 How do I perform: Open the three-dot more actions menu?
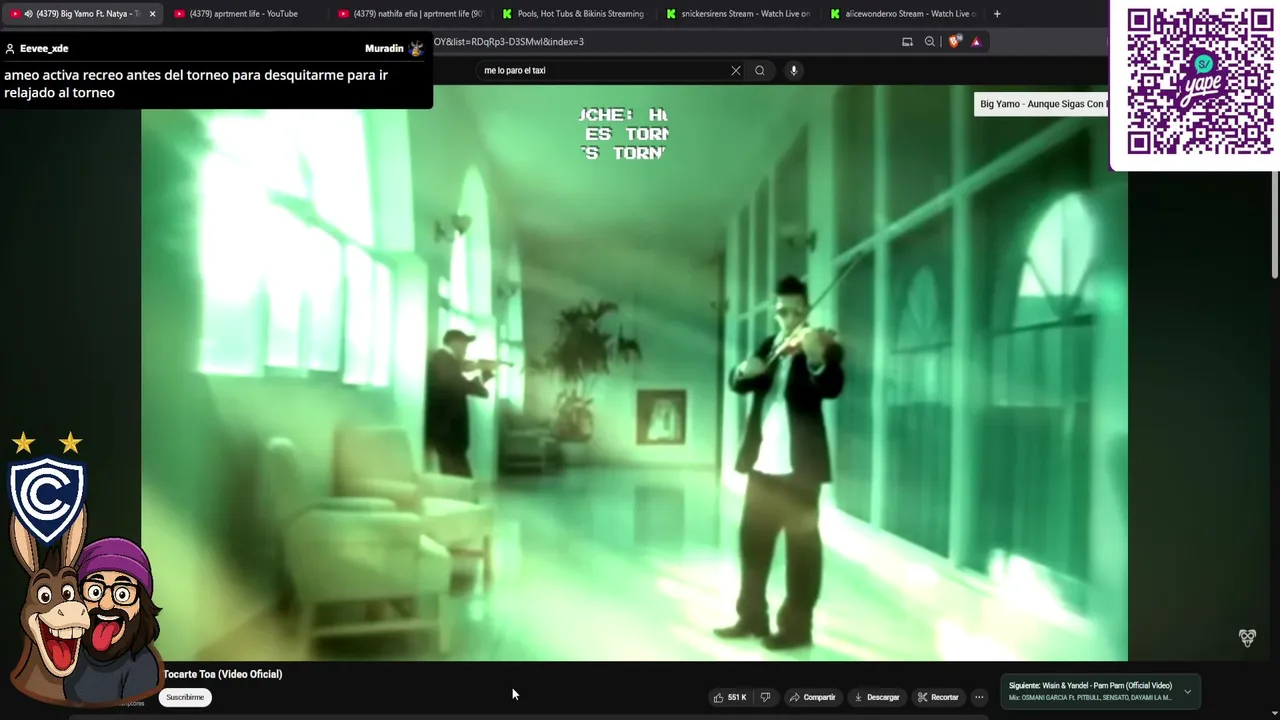[980, 697]
